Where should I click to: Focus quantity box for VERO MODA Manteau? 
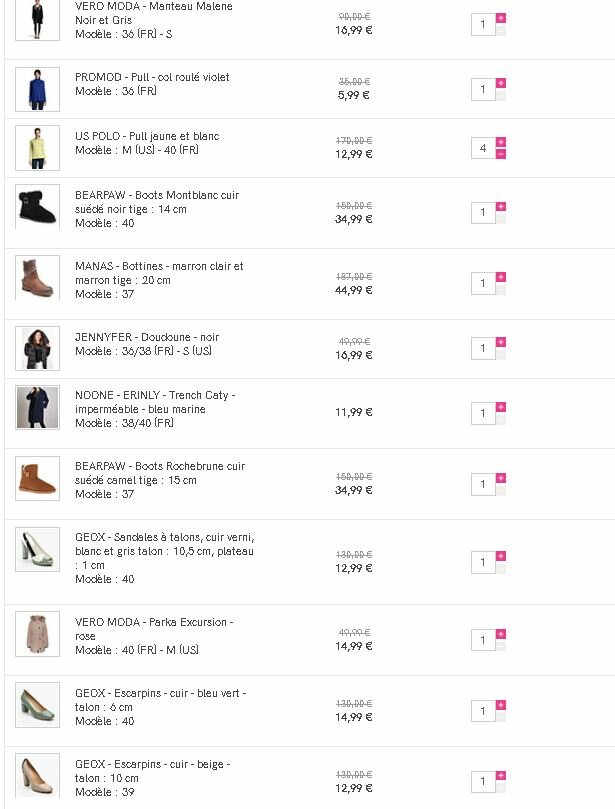[483, 24]
